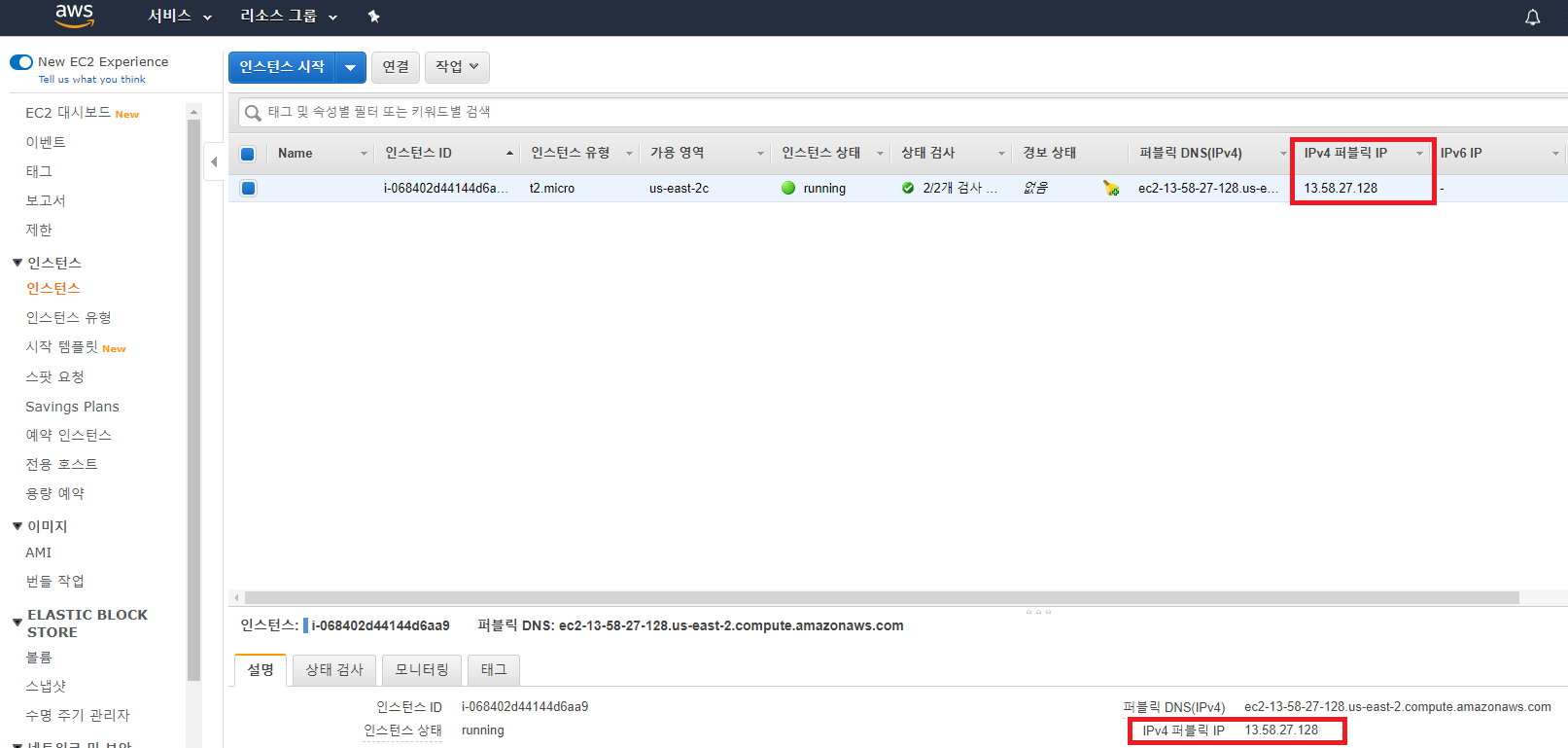Switch to the 모니터링 tab

click(422, 670)
